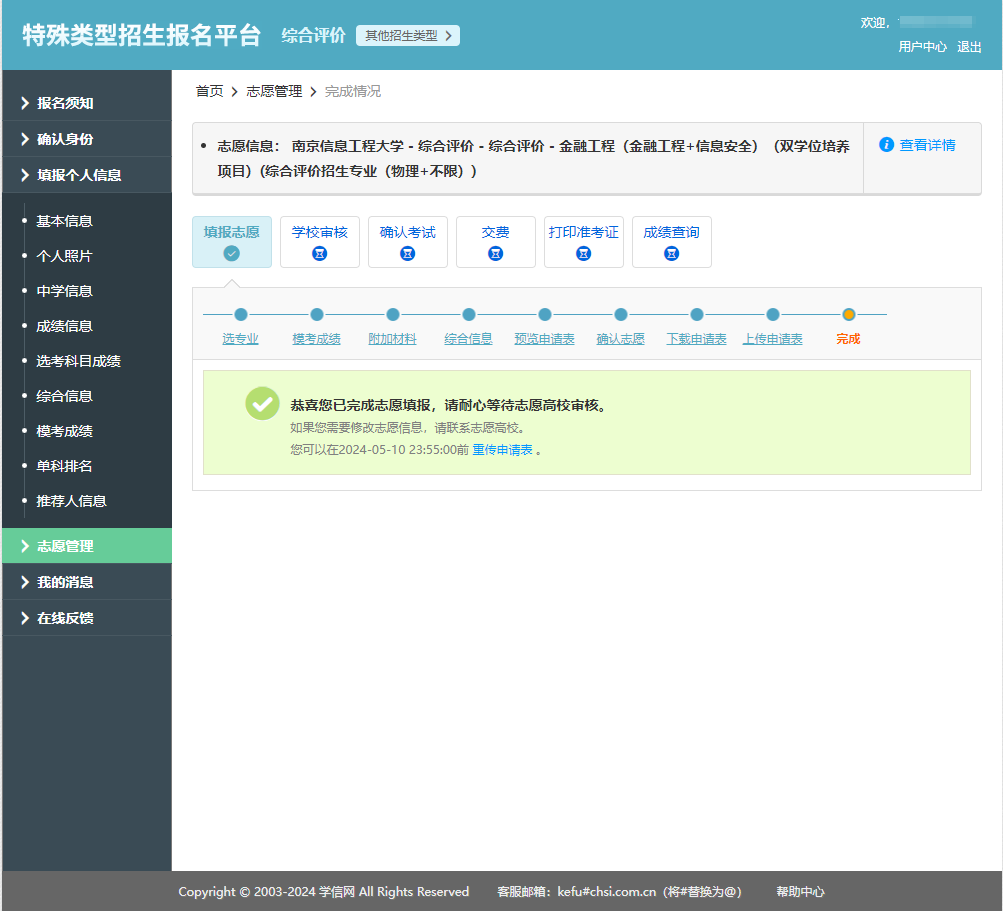The height and width of the screenshot is (911, 1003).
Task: Go to the 预览申请表 step link
Action: 544,339
